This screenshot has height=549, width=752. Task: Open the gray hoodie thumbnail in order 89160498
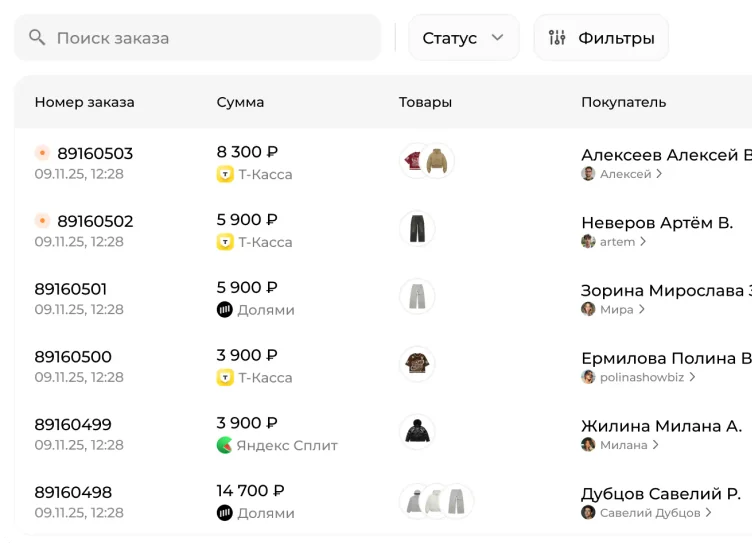pyautogui.click(x=412, y=501)
